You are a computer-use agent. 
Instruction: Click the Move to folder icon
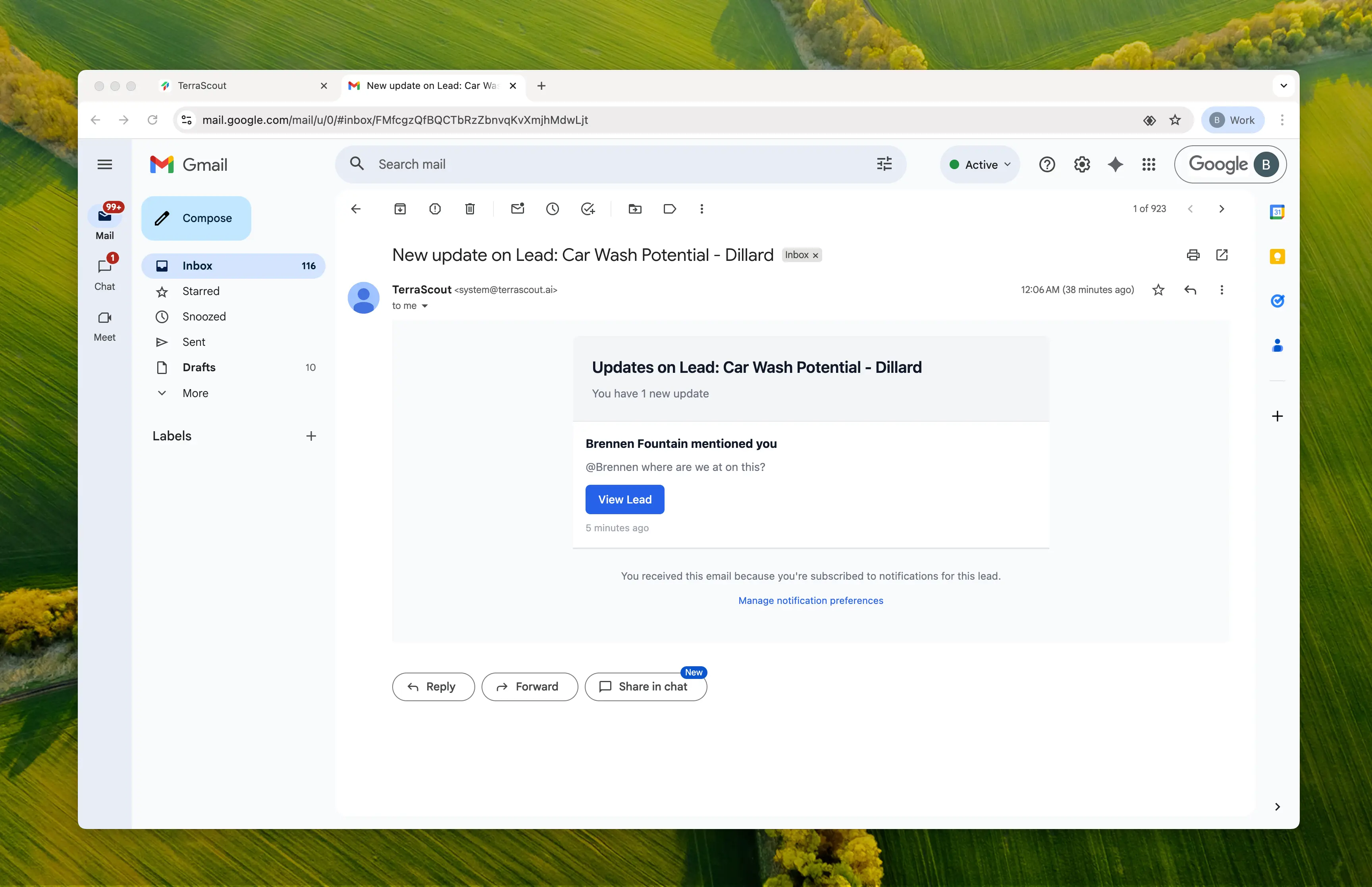[x=635, y=209]
